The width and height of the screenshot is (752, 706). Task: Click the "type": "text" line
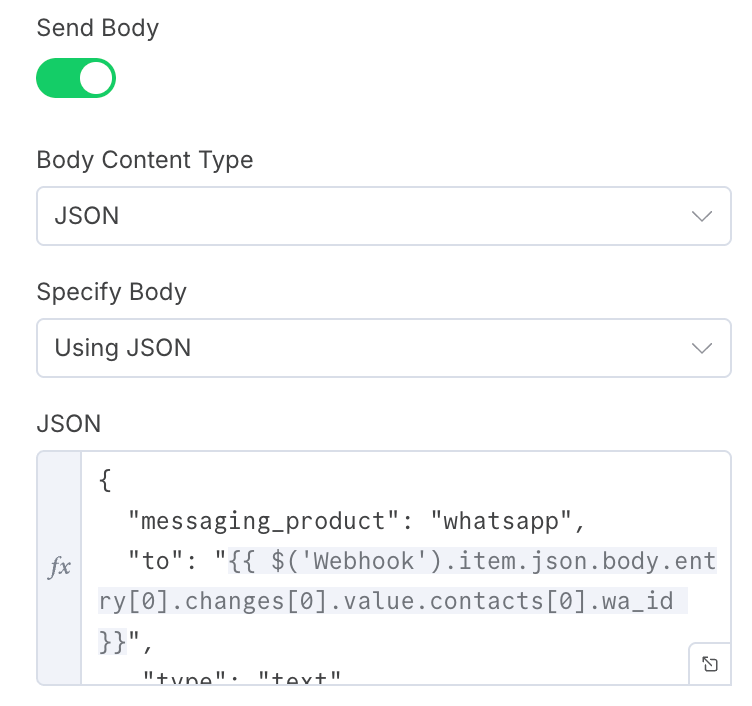coord(242,677)
